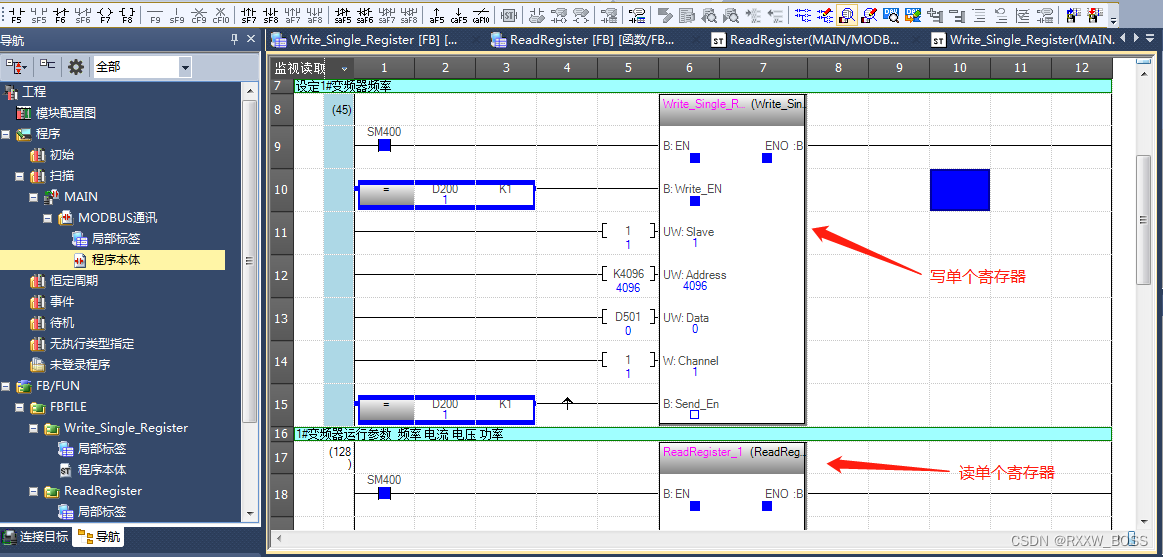Toggle the SM400 contact on row 9

tap(384, 145)
